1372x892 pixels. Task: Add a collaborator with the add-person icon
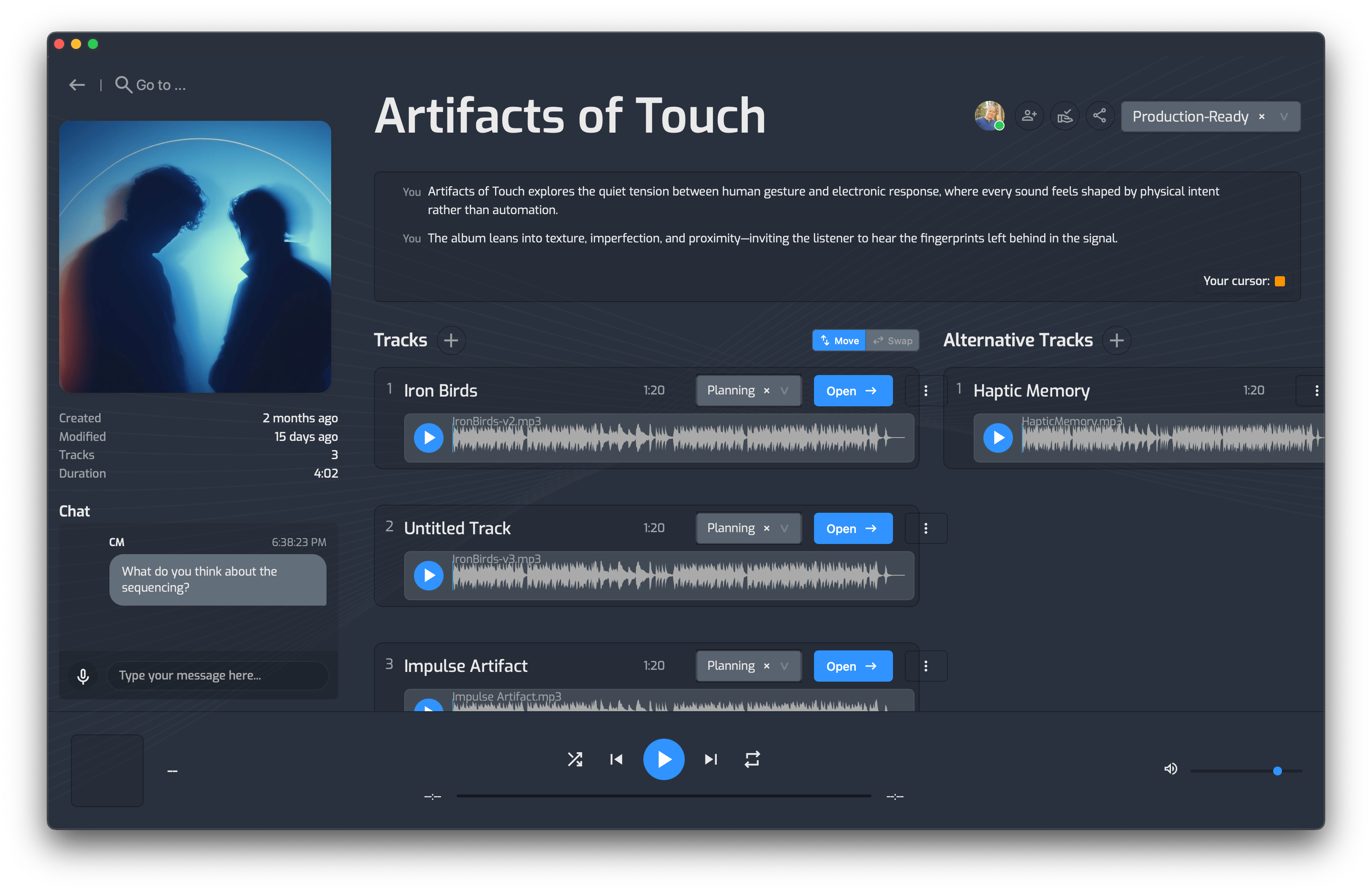1029,116
